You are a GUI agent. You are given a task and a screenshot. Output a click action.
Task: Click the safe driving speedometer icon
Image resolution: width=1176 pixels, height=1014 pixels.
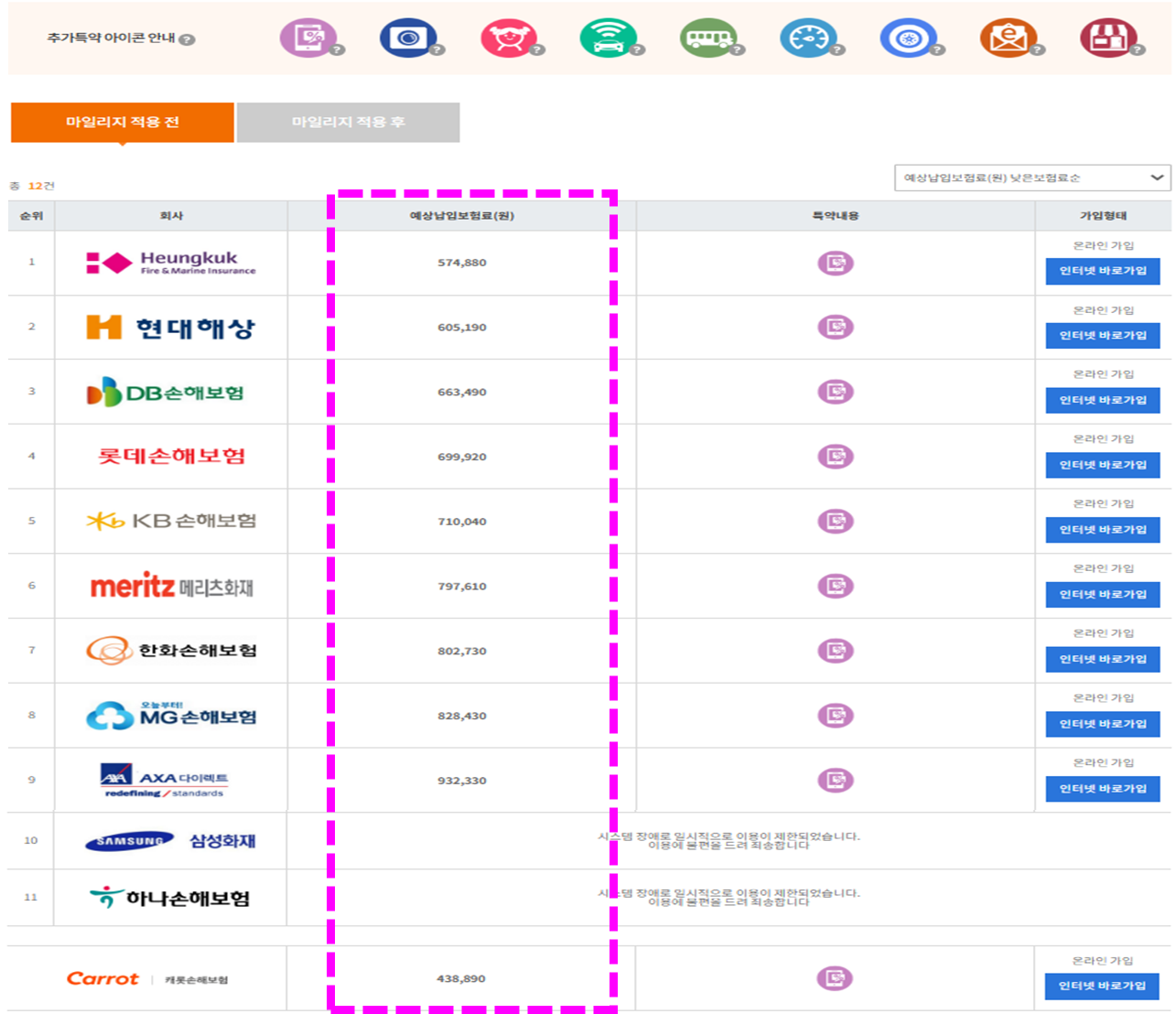pos(809,39)
